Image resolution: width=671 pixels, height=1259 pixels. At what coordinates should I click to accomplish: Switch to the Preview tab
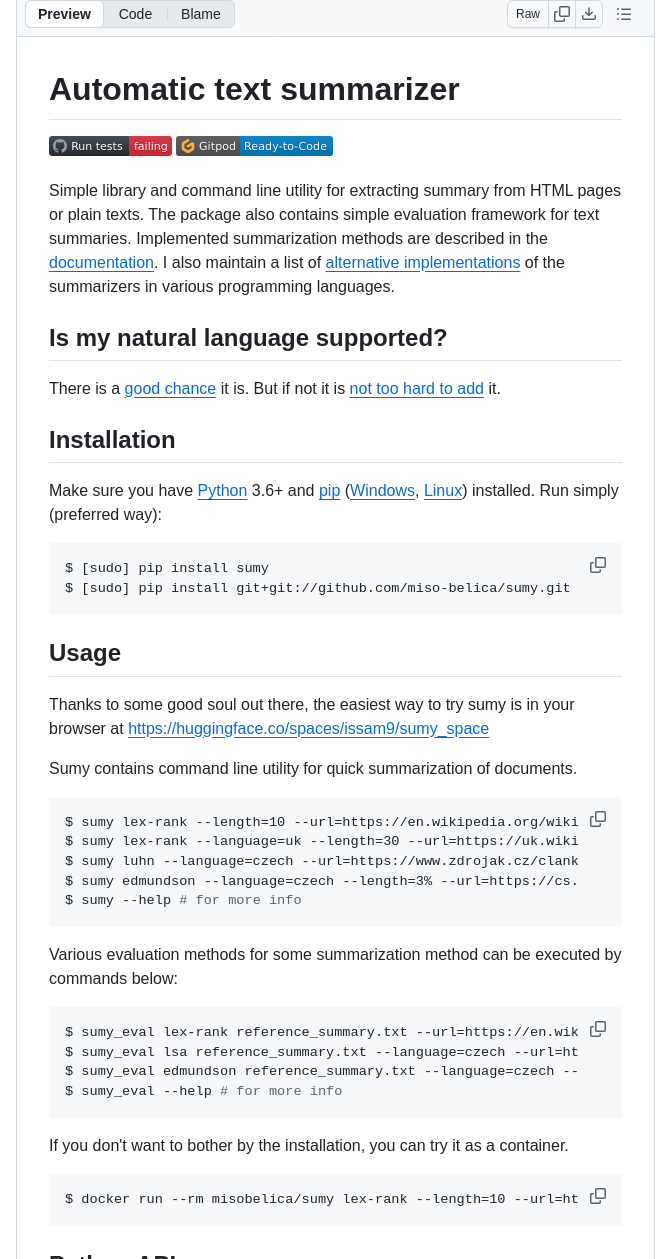pyautogui.click(x=64, y=14)
